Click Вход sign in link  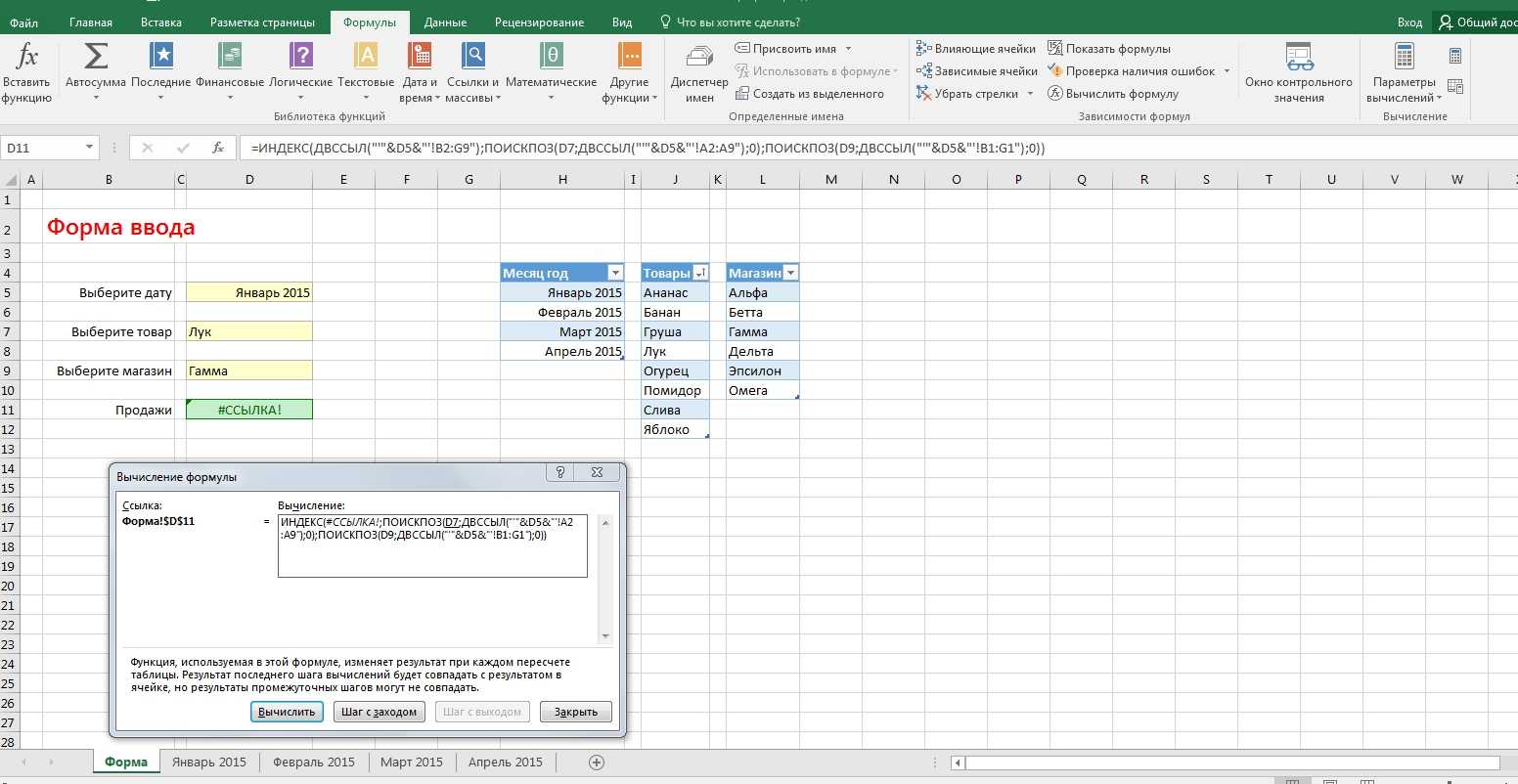[x=1409, y=22]
